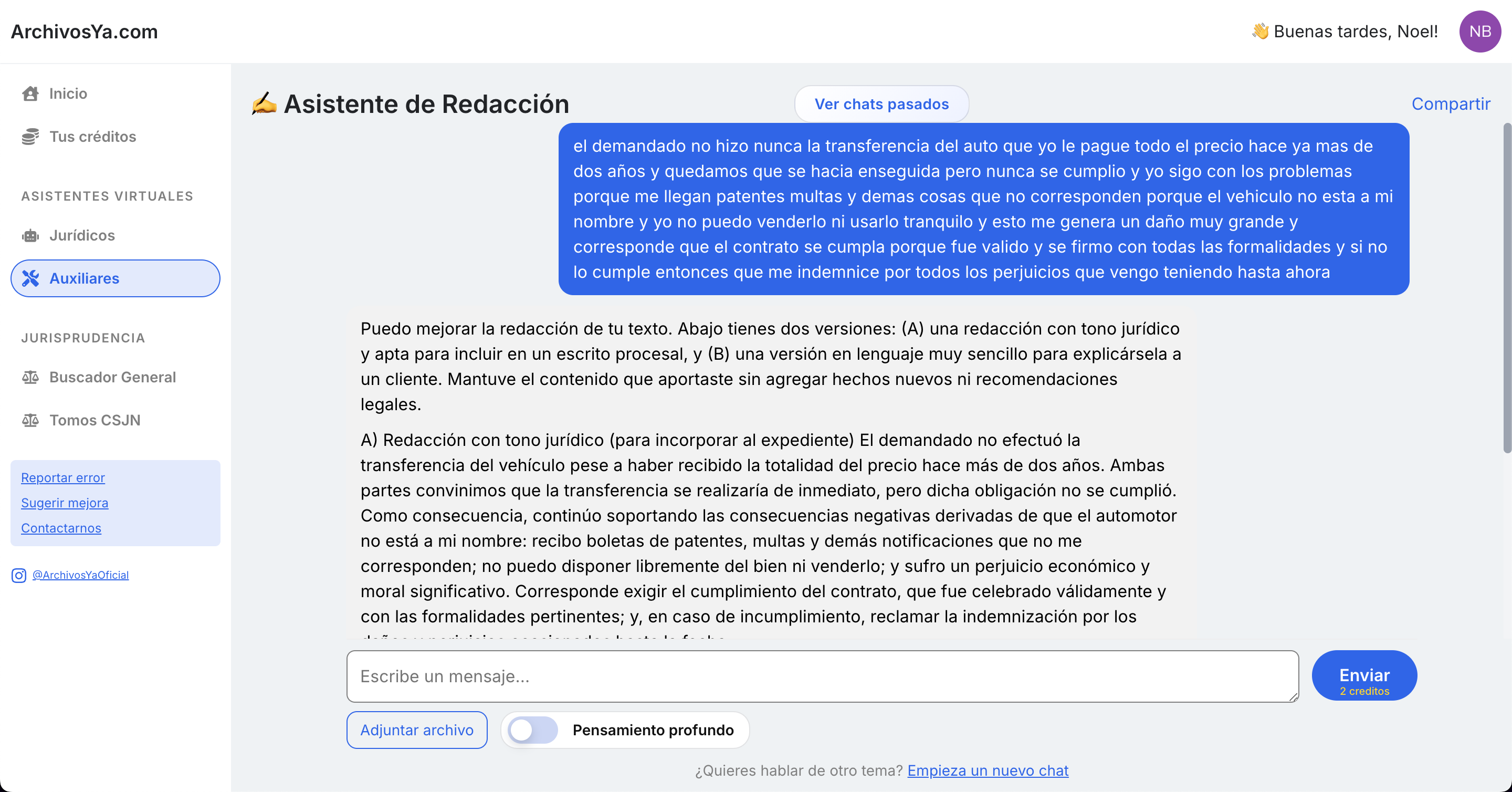Open the NB user avatar
Image resolution: width=1512 pixels, height=792 pixels.
coord(1480,32)
